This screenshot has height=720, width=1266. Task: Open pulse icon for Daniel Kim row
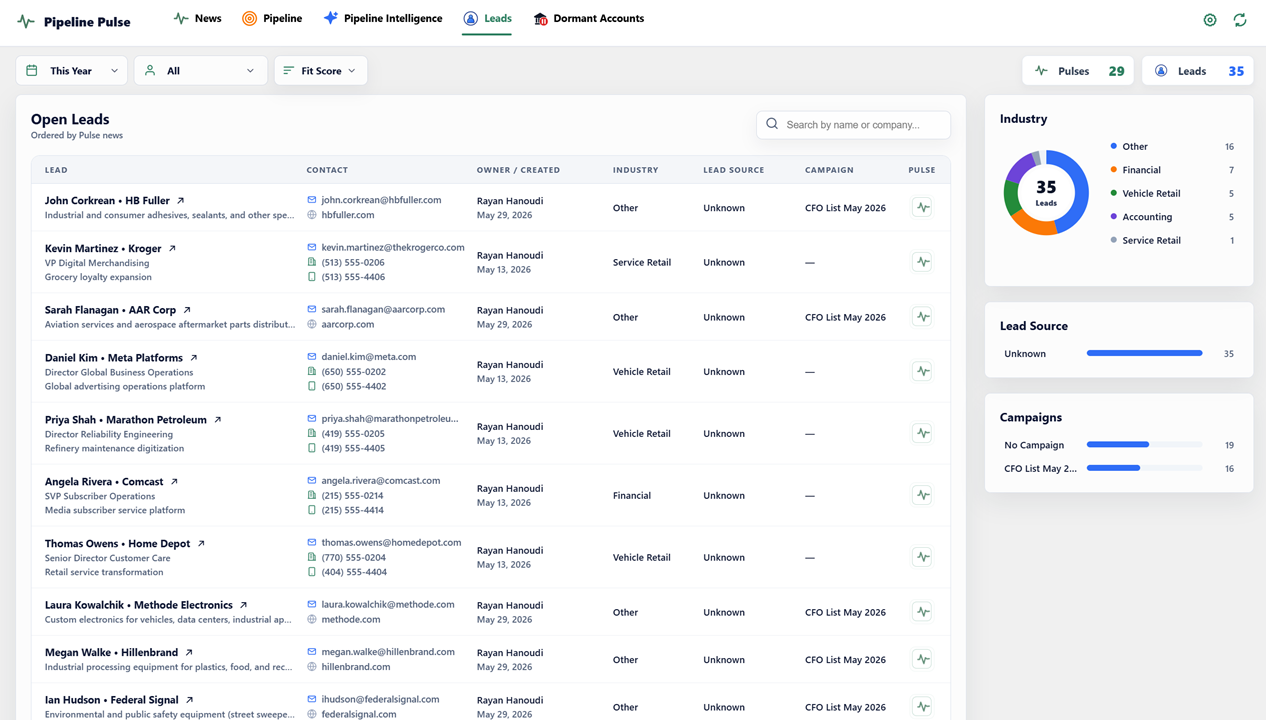pos(922,371)
